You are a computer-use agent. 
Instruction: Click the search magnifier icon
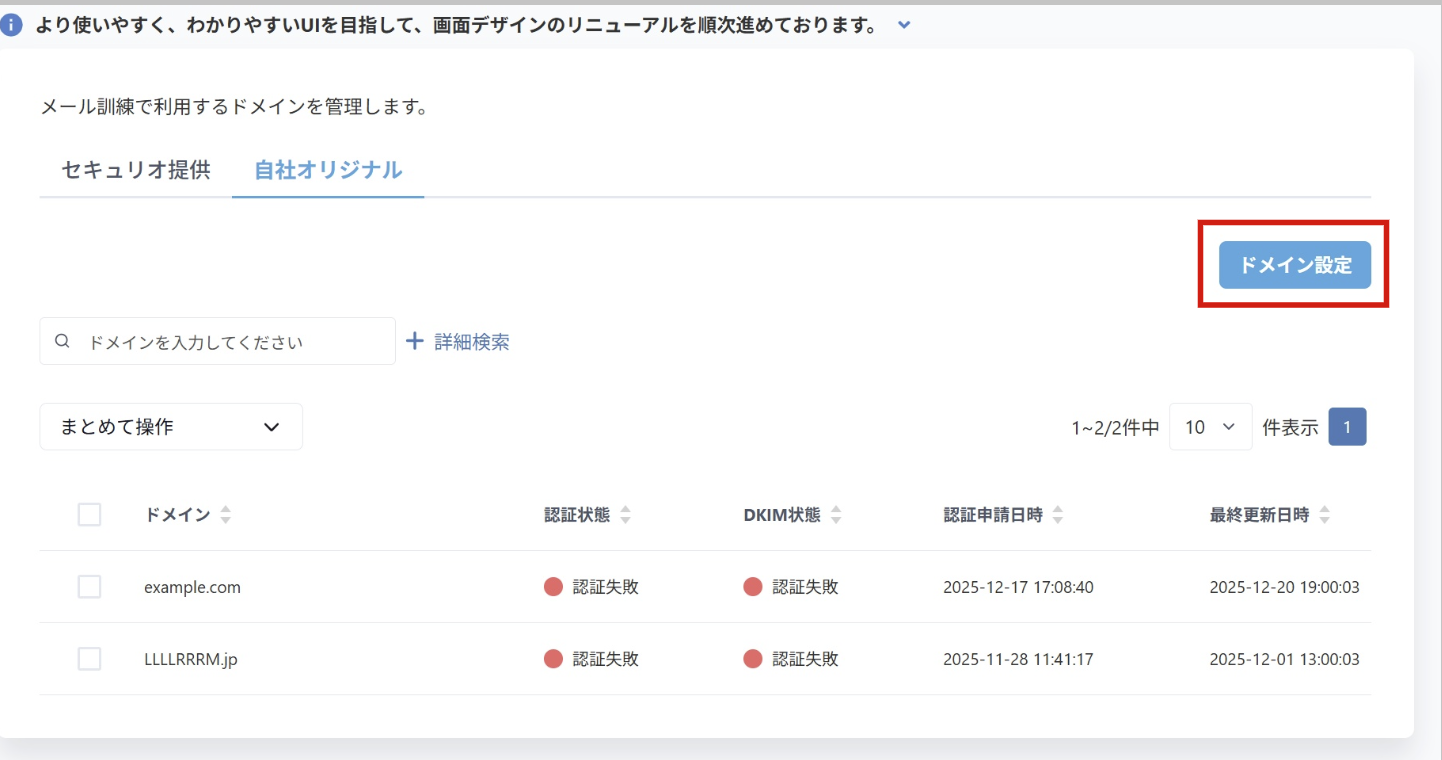pos(62,341)
